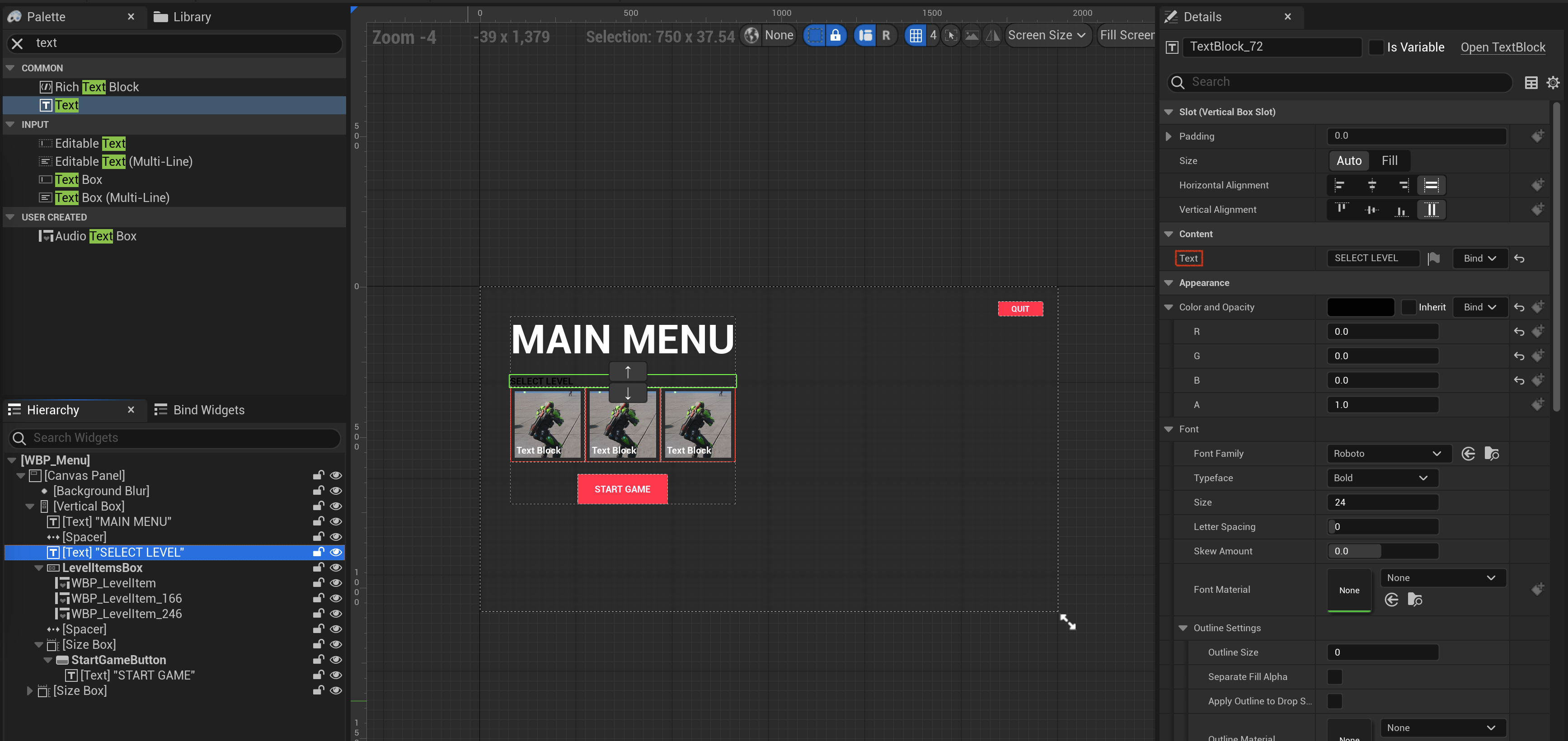1568x741 pixels.
Task: Toggle localization preview globe icon
Action: [752, 35]
